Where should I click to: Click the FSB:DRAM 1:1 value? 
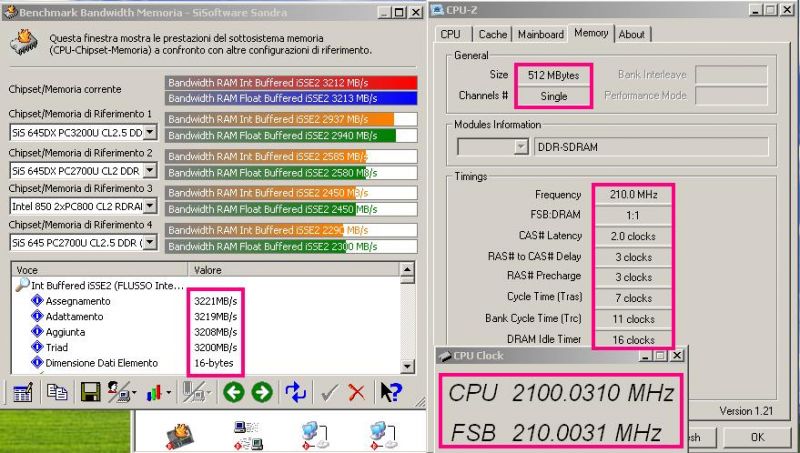(x=633, y=215)
